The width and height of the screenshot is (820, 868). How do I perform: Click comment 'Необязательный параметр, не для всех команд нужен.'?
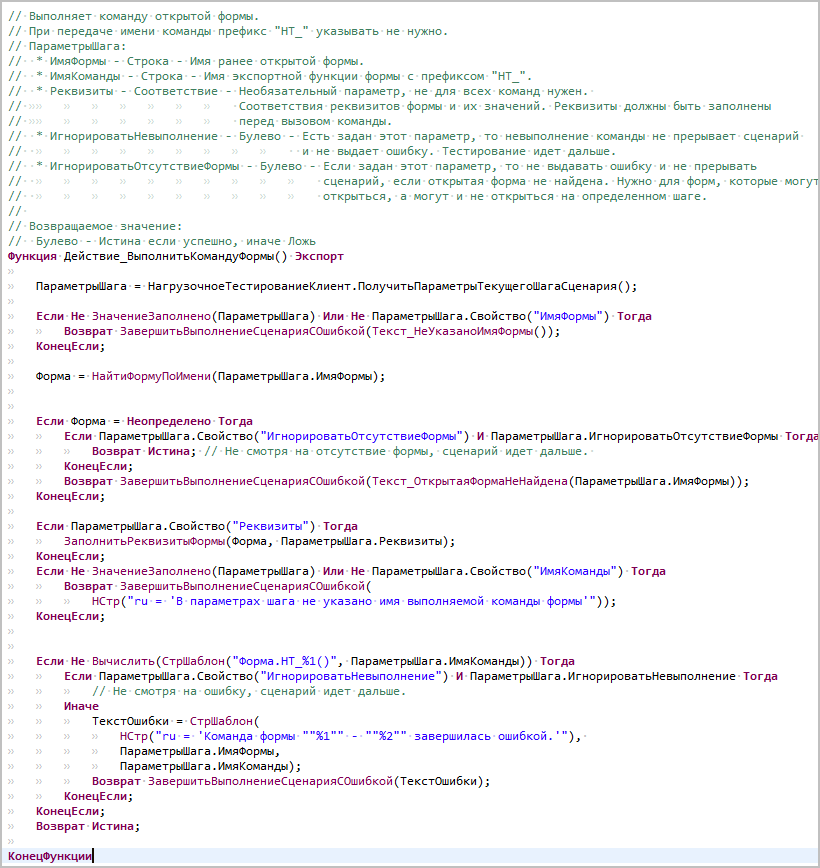tap(413, 91)
